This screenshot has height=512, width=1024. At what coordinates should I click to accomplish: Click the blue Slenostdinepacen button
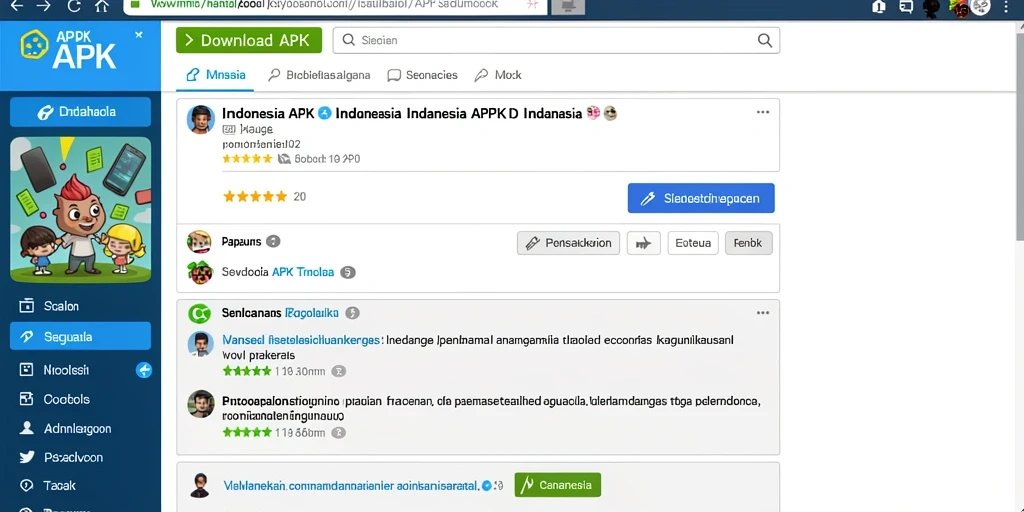pos(701,198)
